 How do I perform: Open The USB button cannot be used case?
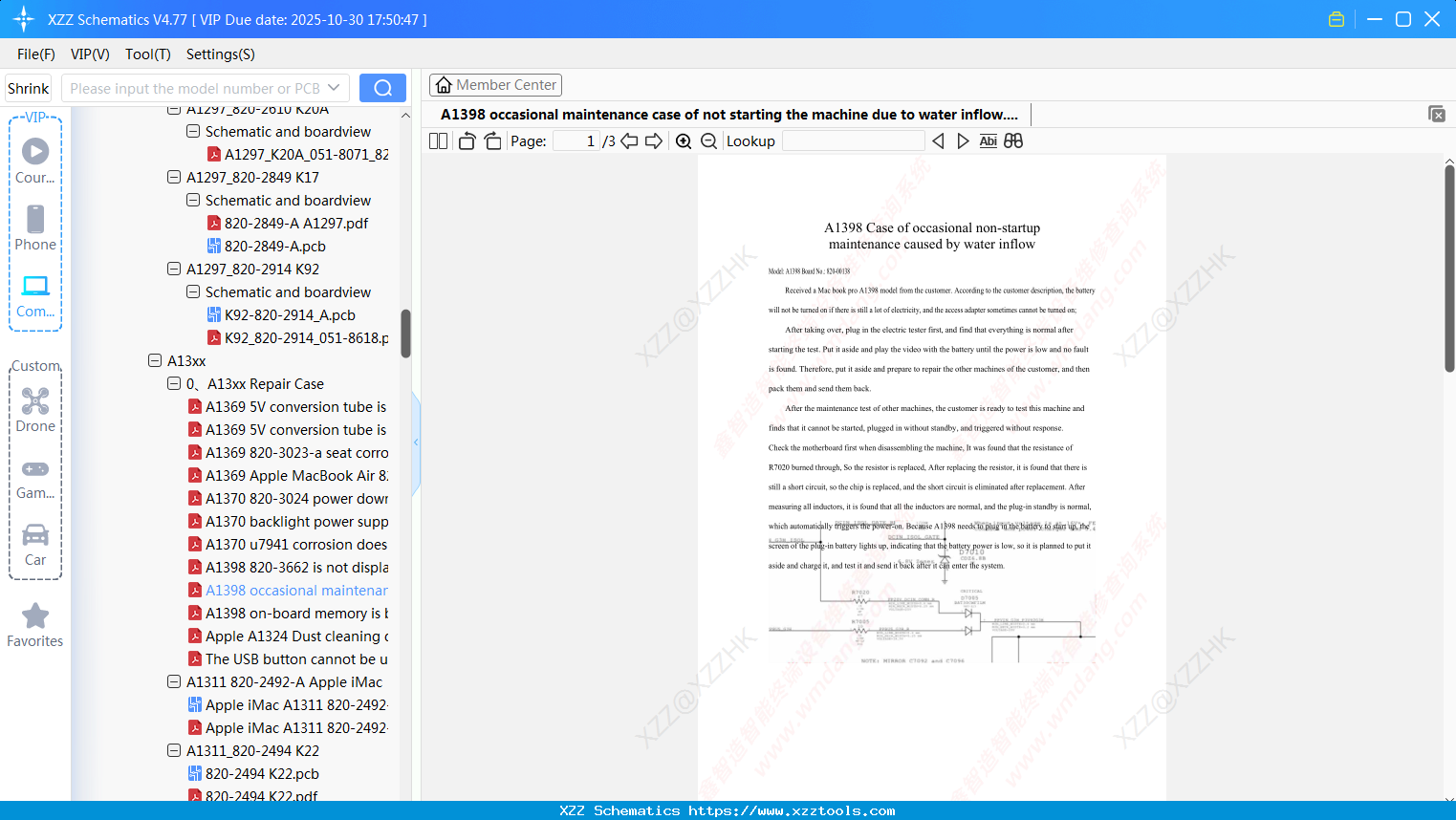pyautogui.click(x=289, y=659)
